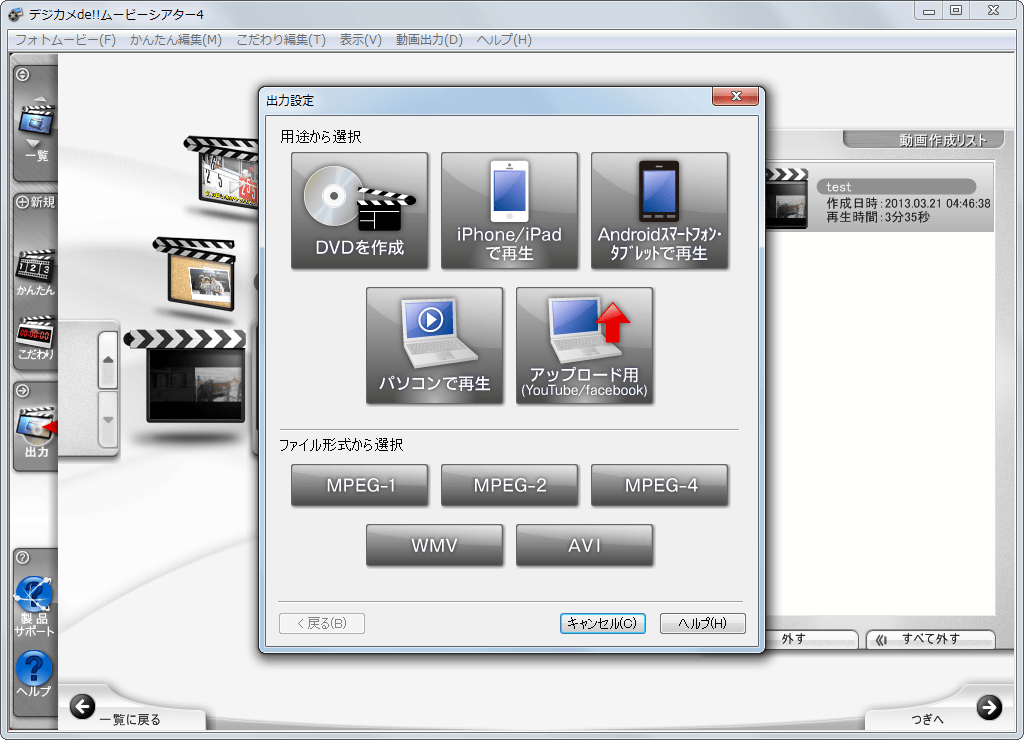Select MPEG-1 file format
The height and width of the screenshot is (740, 1024).
tap(359, 485)
